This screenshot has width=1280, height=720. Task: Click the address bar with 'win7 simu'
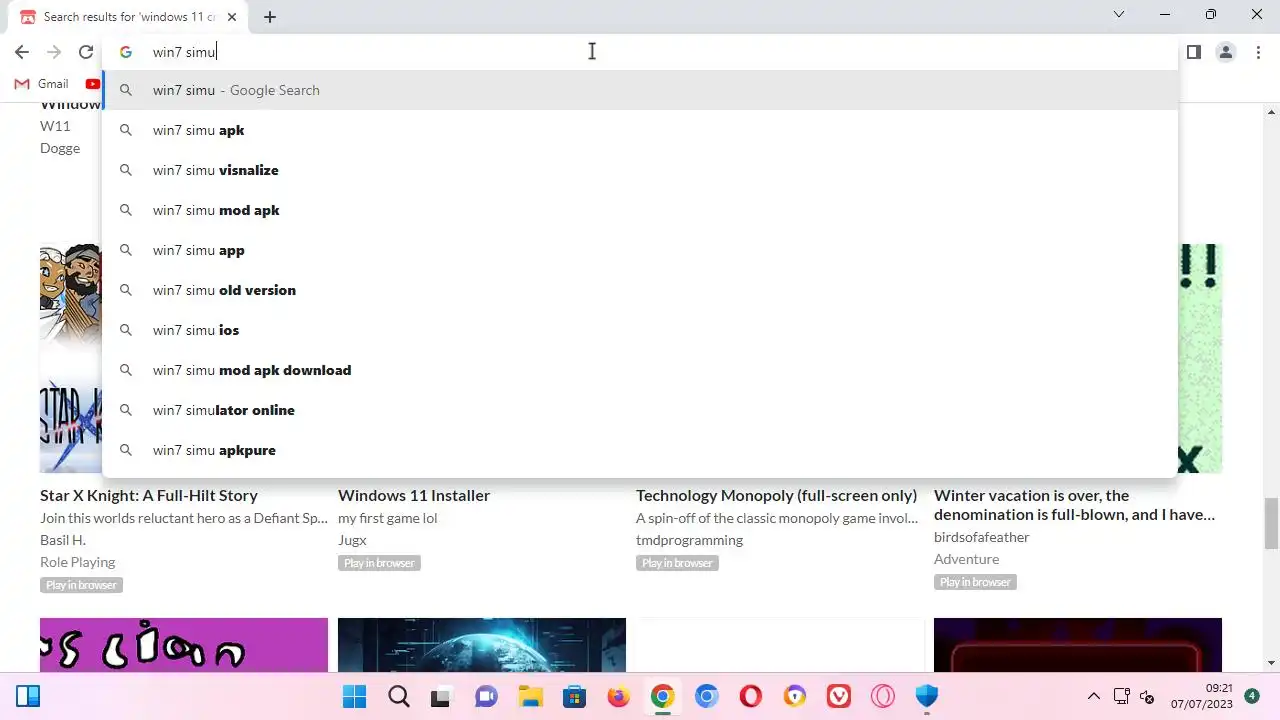coord(640,52)
